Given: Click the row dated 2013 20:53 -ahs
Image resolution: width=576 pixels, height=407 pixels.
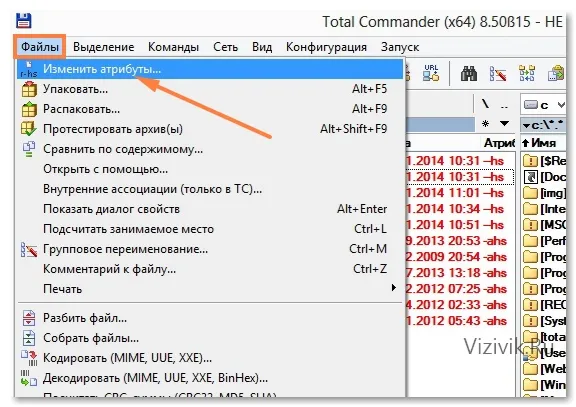Looking at the screenshot, I should (460, 241).
